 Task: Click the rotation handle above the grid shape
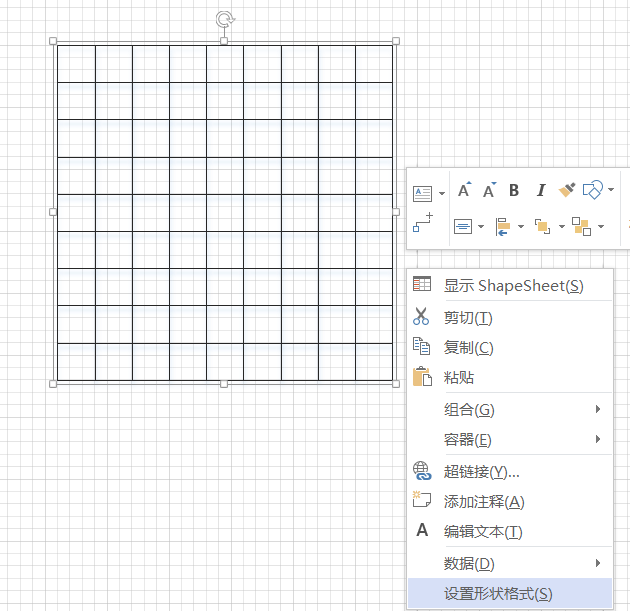225,19
